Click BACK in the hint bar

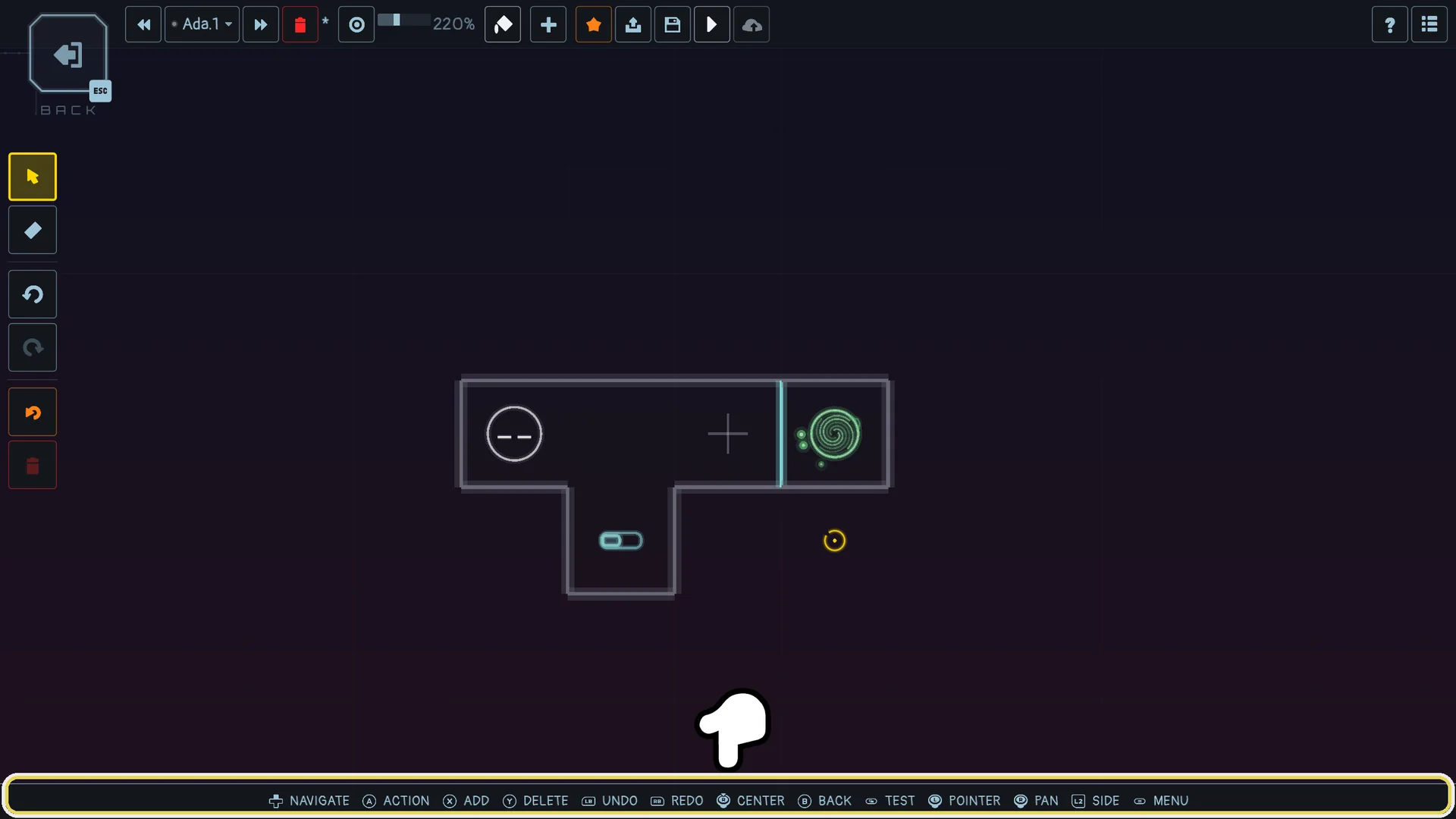(825, 801)
